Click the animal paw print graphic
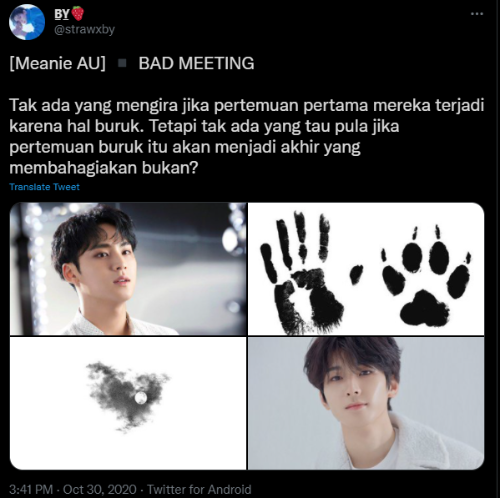 click(x=426, y=276)
